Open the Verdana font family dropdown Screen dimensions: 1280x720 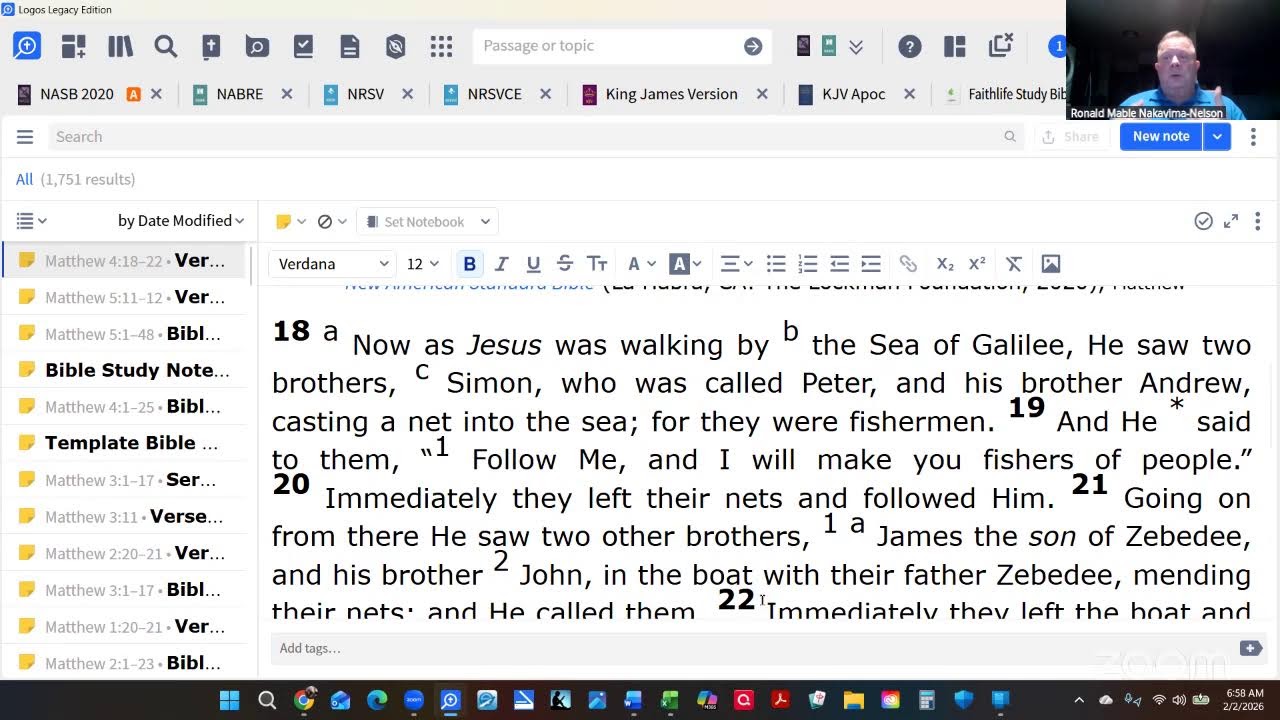(x=333, y=264)
